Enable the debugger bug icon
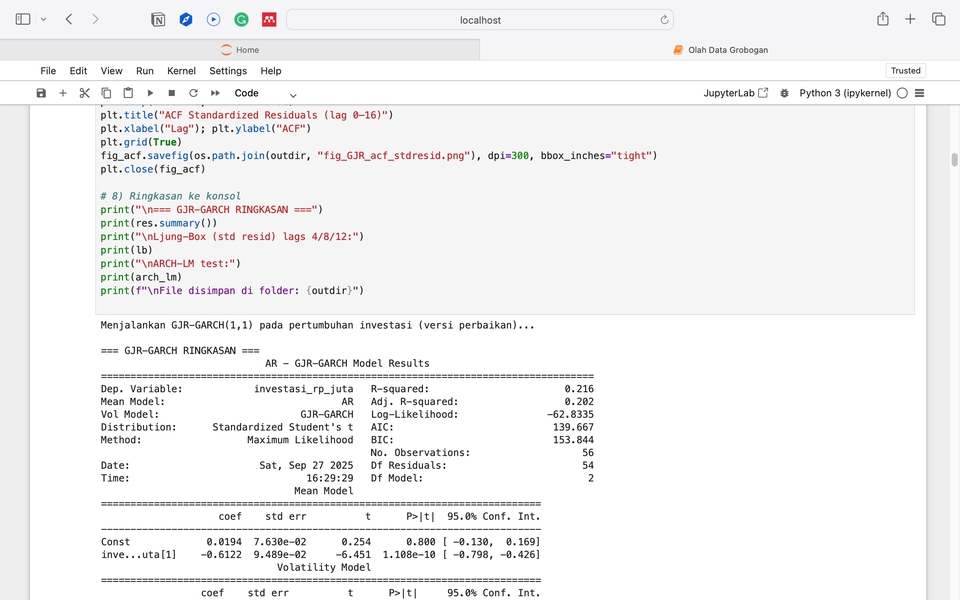 tap(784, 93)
